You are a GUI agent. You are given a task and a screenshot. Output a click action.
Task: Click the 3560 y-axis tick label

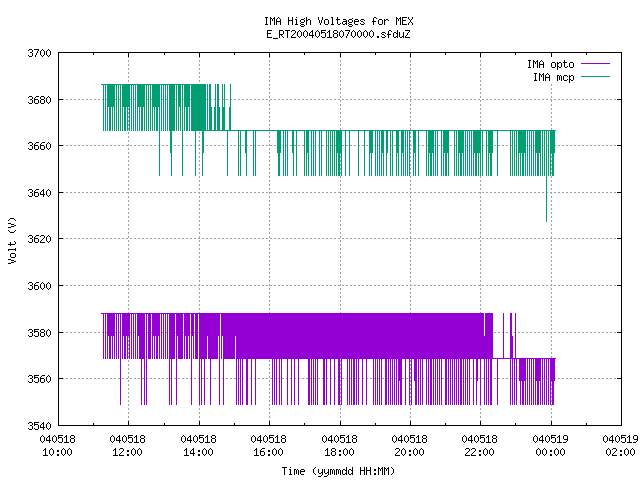39,379
